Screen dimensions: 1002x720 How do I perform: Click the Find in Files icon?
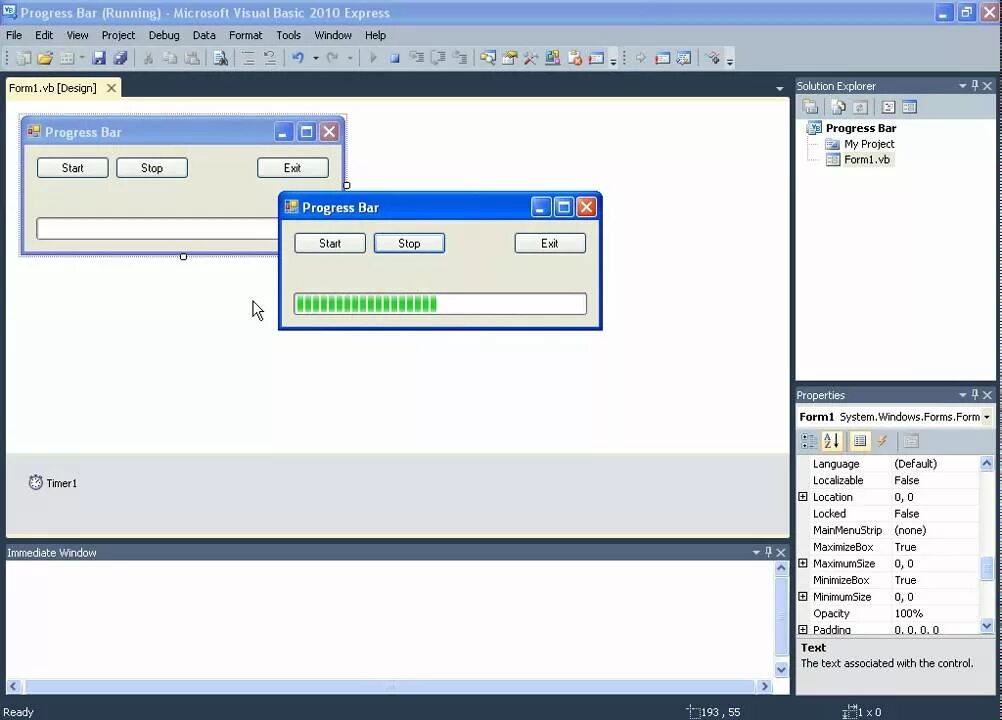click(220, 59)
